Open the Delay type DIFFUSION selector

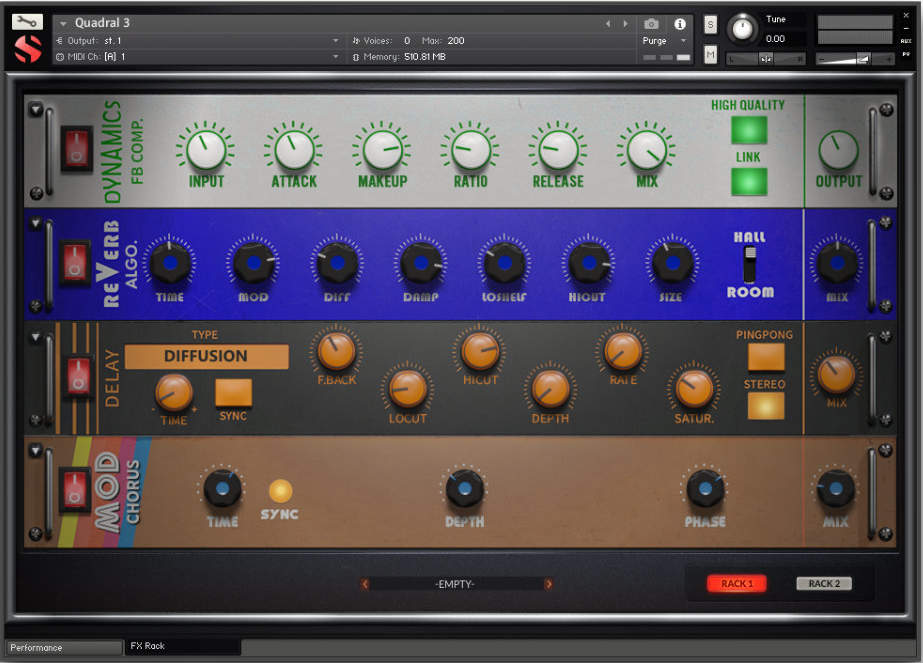pos(206,356)
